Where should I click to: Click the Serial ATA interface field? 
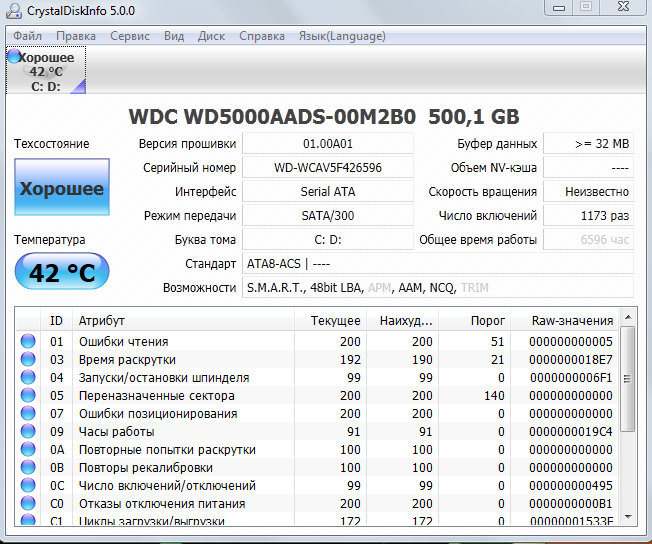click(x=328, y=192)
